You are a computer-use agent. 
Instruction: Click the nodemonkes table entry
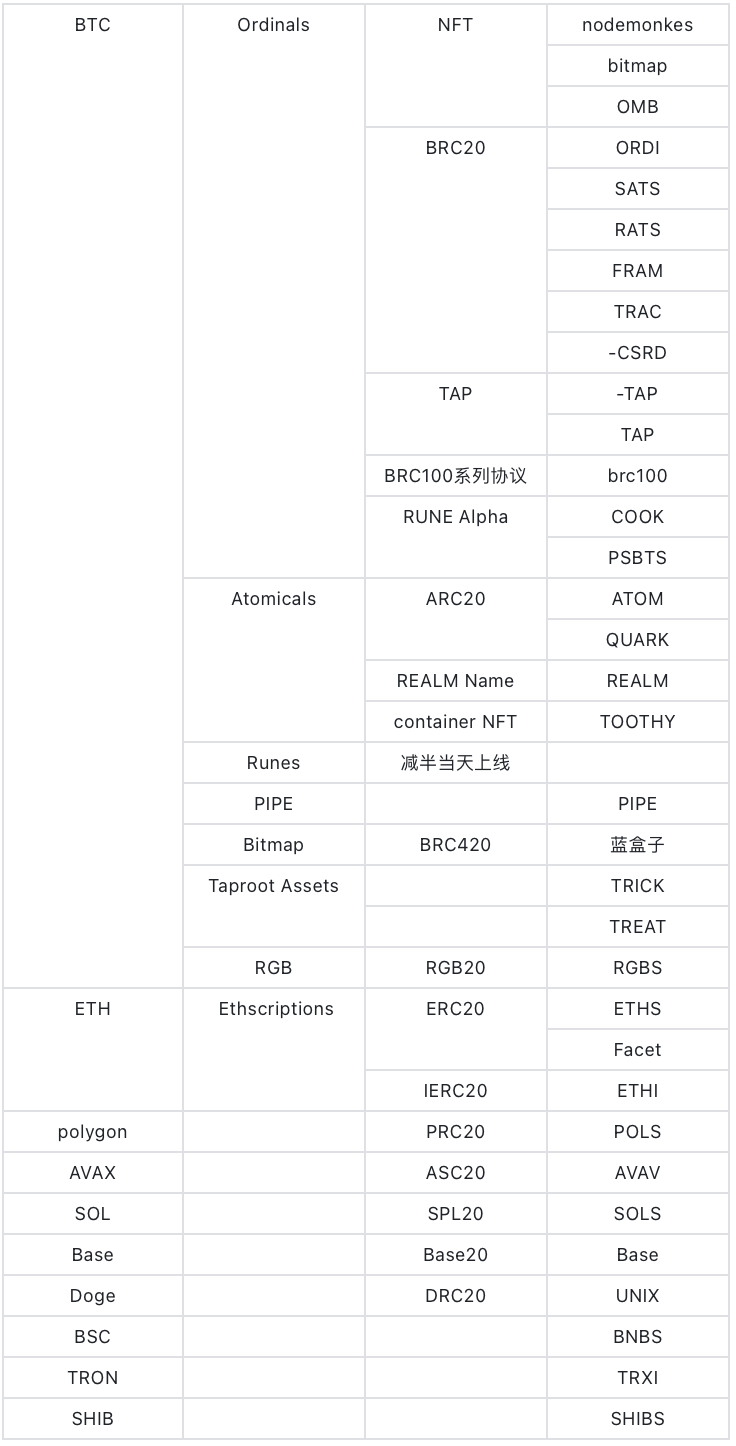coord(637,25)
